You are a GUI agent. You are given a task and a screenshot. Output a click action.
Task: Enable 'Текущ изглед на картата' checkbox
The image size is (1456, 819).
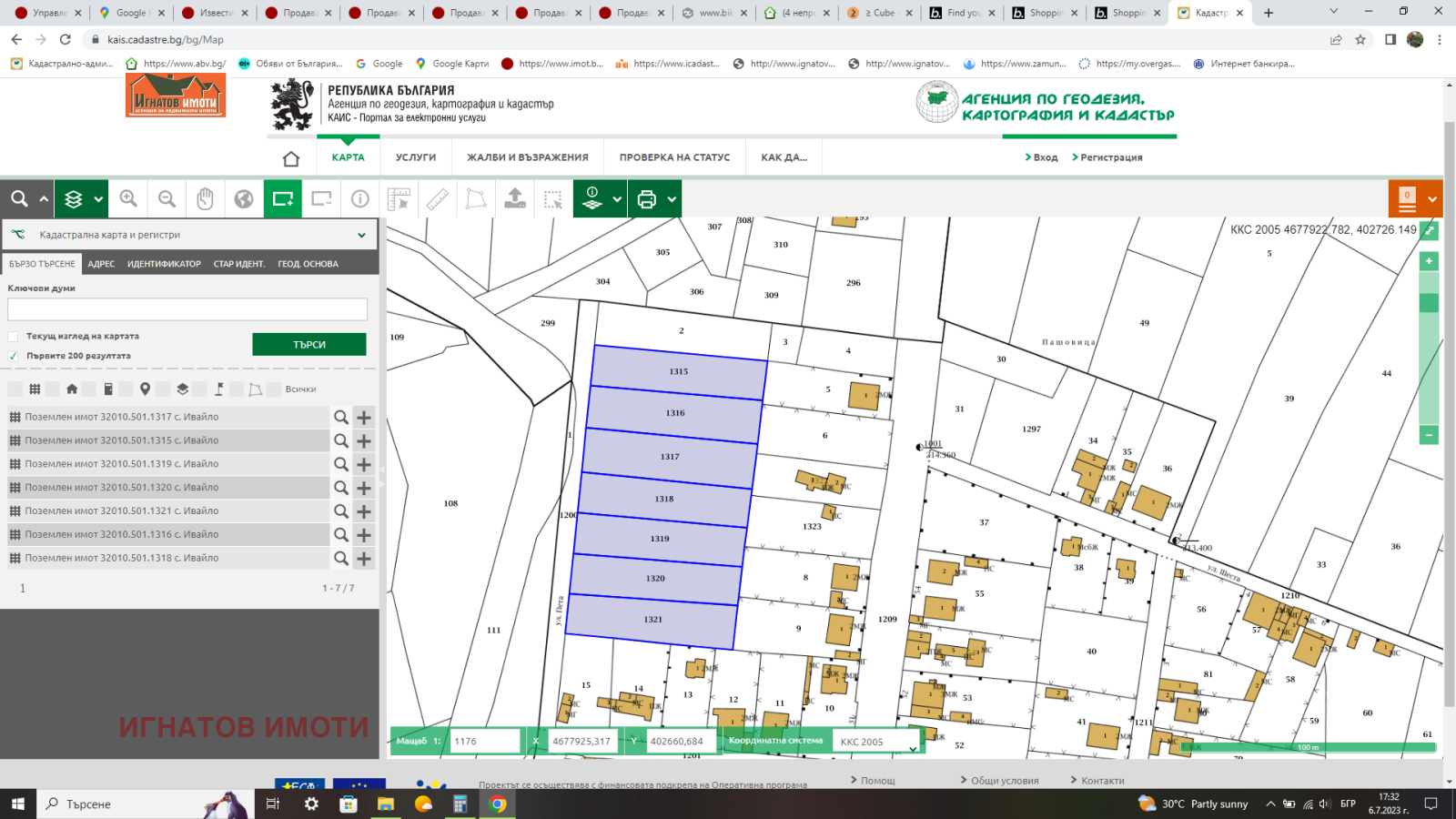(x=14, y=337)
